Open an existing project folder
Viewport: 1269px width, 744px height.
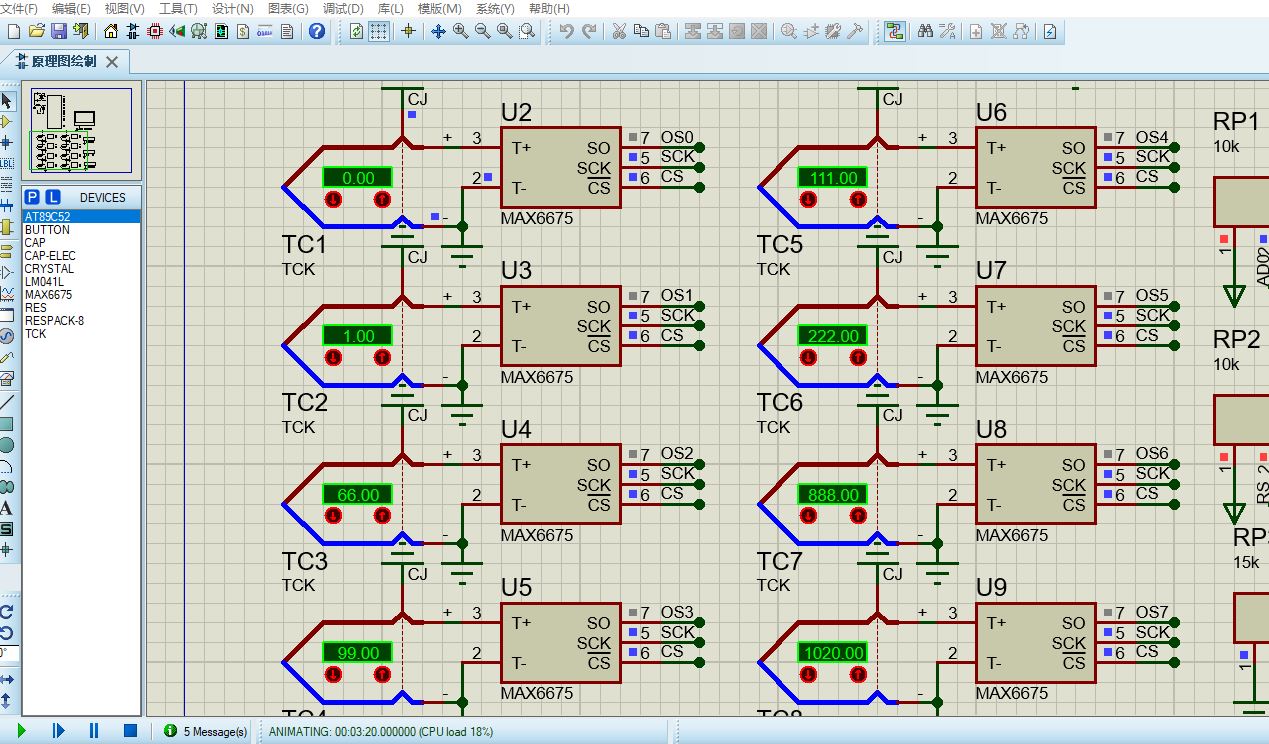(37, 31)
